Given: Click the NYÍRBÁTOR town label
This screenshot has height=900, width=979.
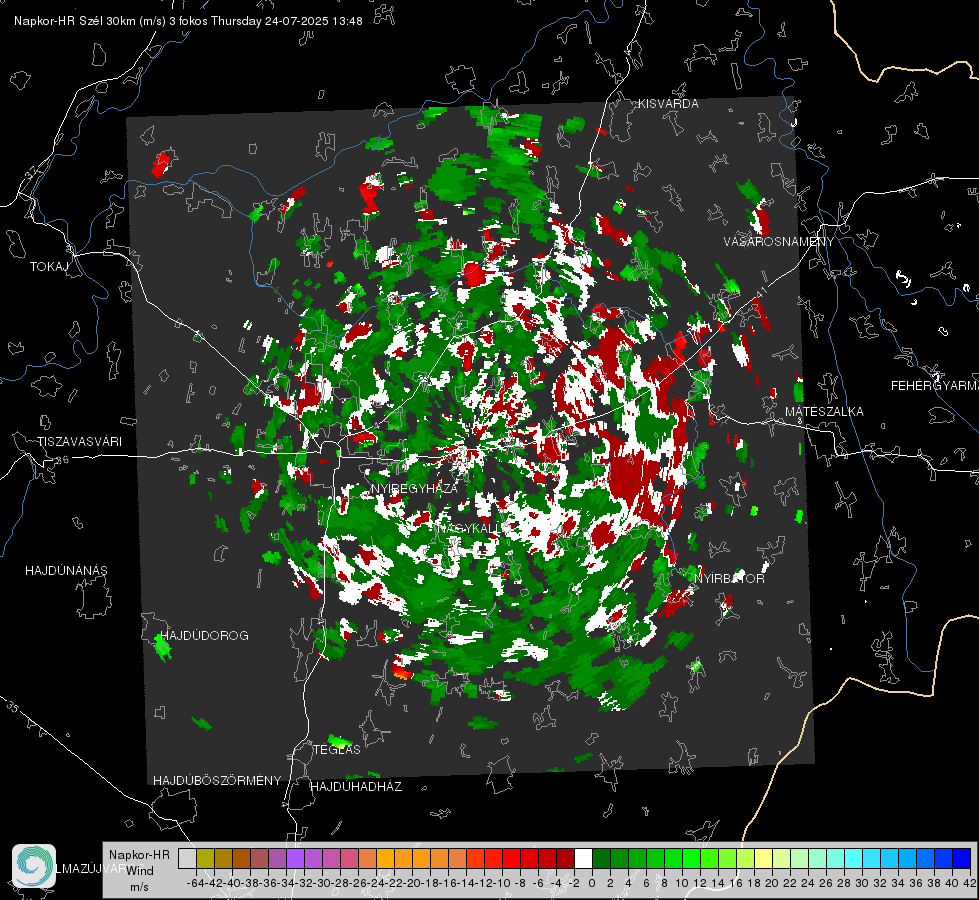Looking at the screenshot, I should pos(729,579).
